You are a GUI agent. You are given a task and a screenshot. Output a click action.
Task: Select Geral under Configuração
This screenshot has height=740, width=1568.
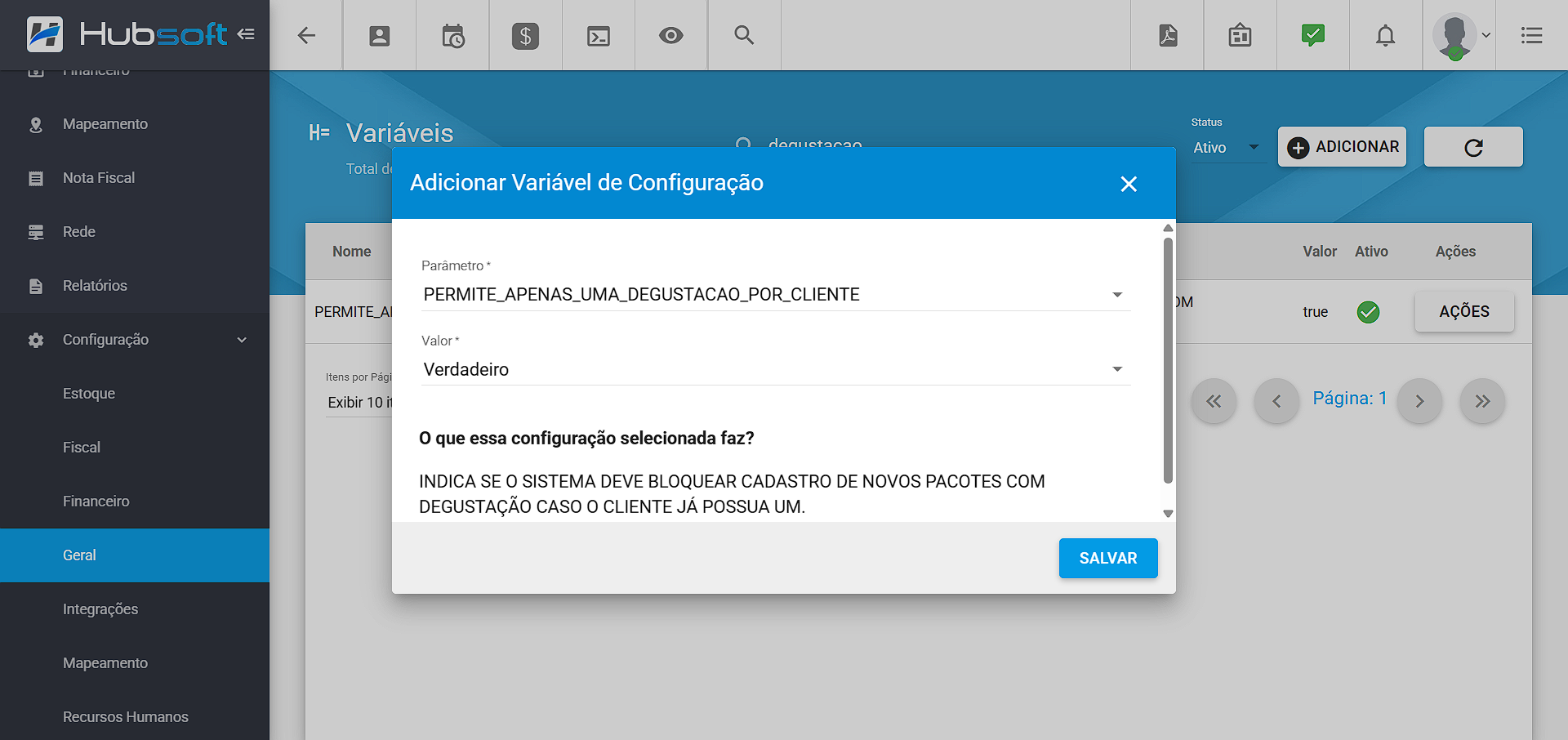[x=135, y=555]
